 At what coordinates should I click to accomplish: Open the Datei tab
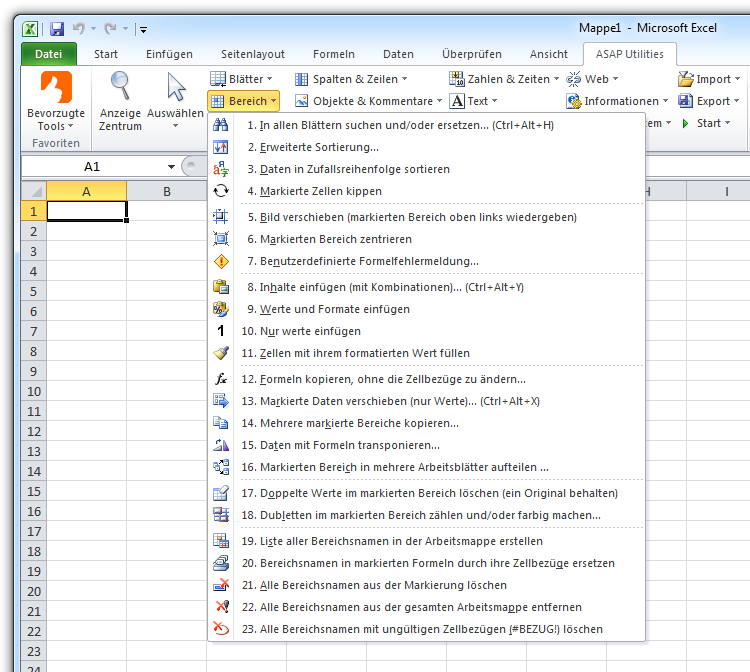tap(49, 54)
